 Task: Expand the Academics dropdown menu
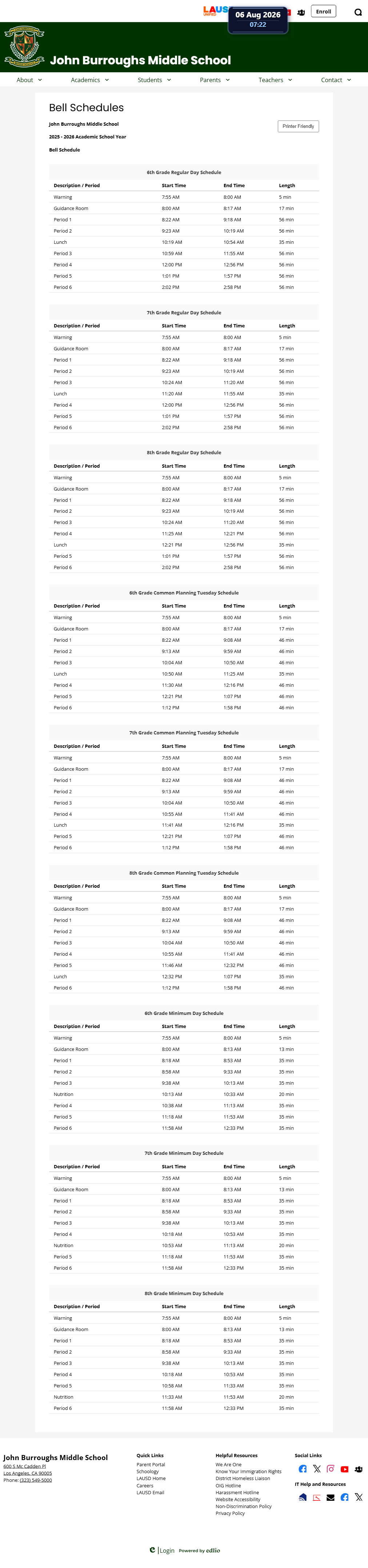pyautogui.click(x=89, y=80)
